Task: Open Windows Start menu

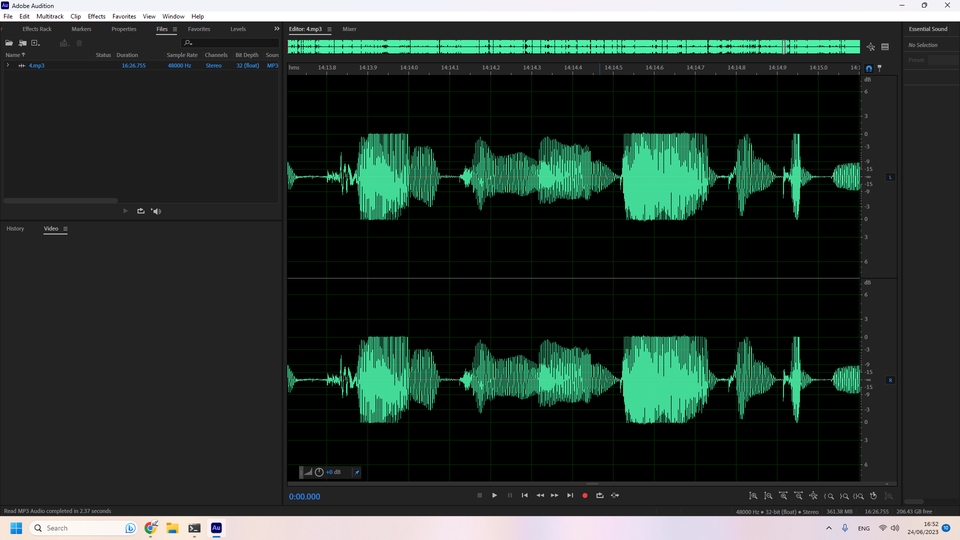Action: 17,528
